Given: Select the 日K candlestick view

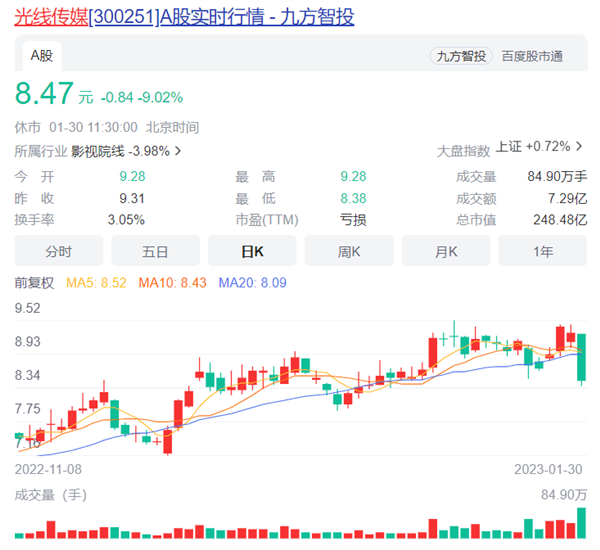Looking at the screenshot, I should tap(252, 251).
